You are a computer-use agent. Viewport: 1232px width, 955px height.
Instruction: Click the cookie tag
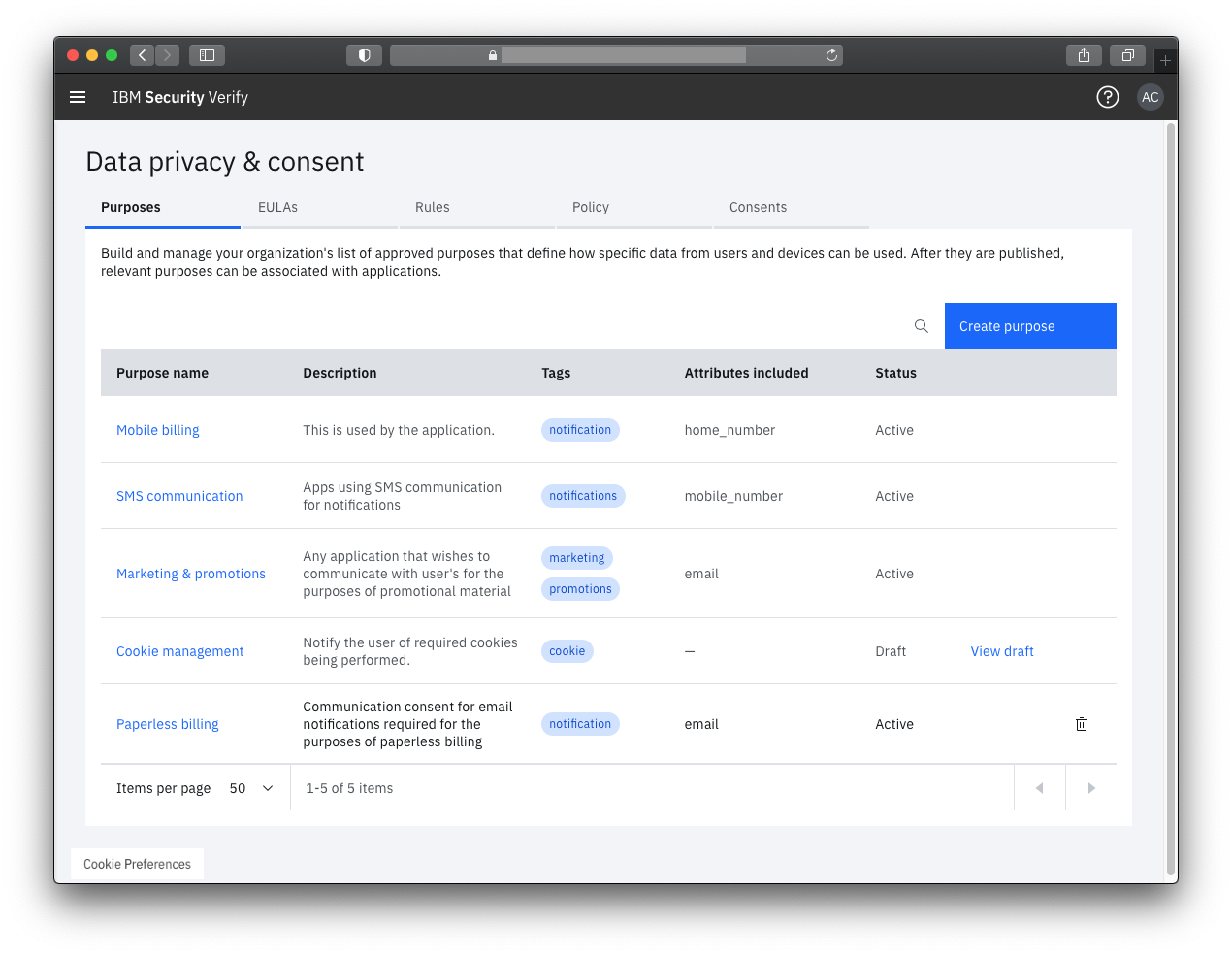[x=567, y=651]
